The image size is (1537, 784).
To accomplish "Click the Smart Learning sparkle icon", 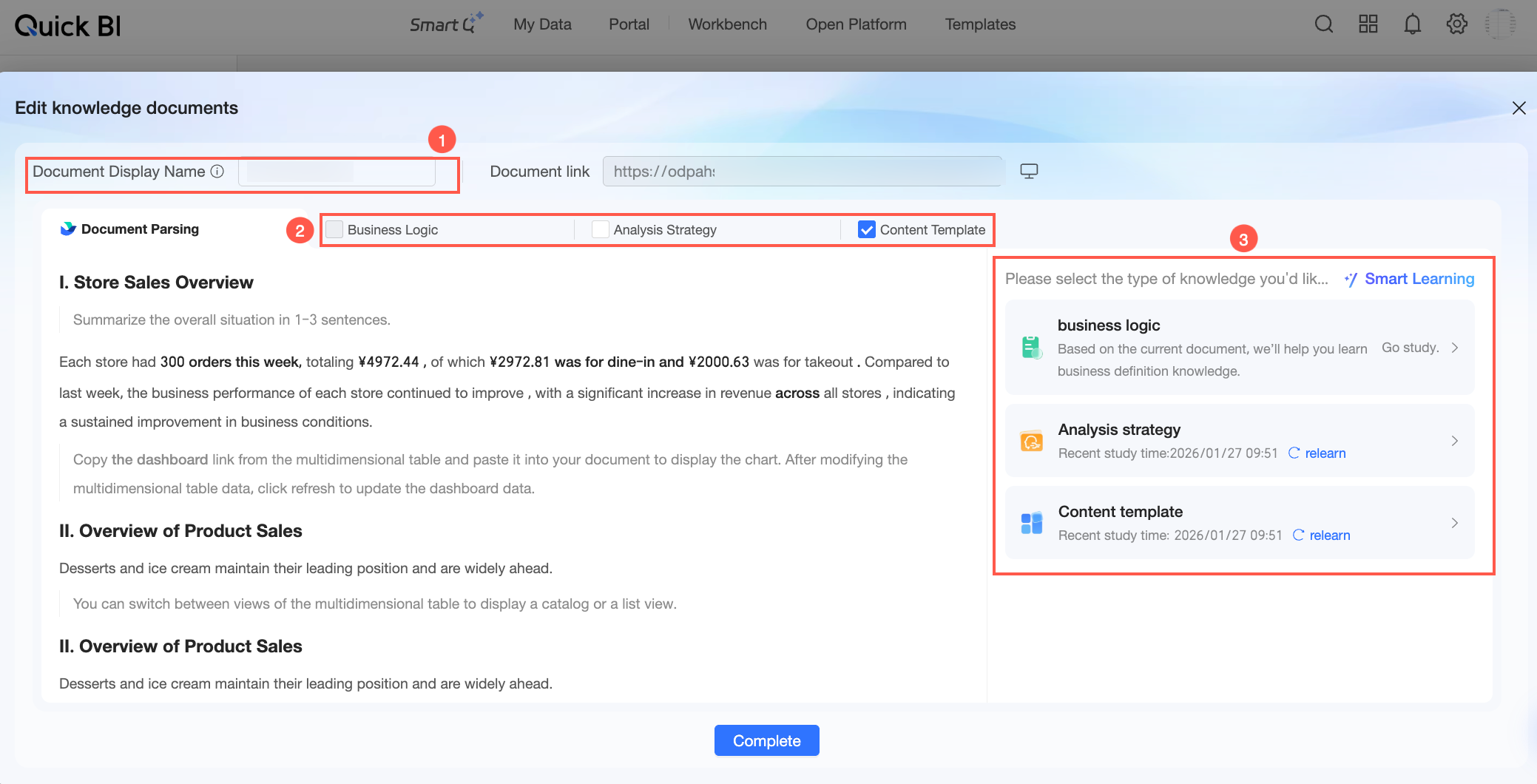I will [x=1351, y=280].
